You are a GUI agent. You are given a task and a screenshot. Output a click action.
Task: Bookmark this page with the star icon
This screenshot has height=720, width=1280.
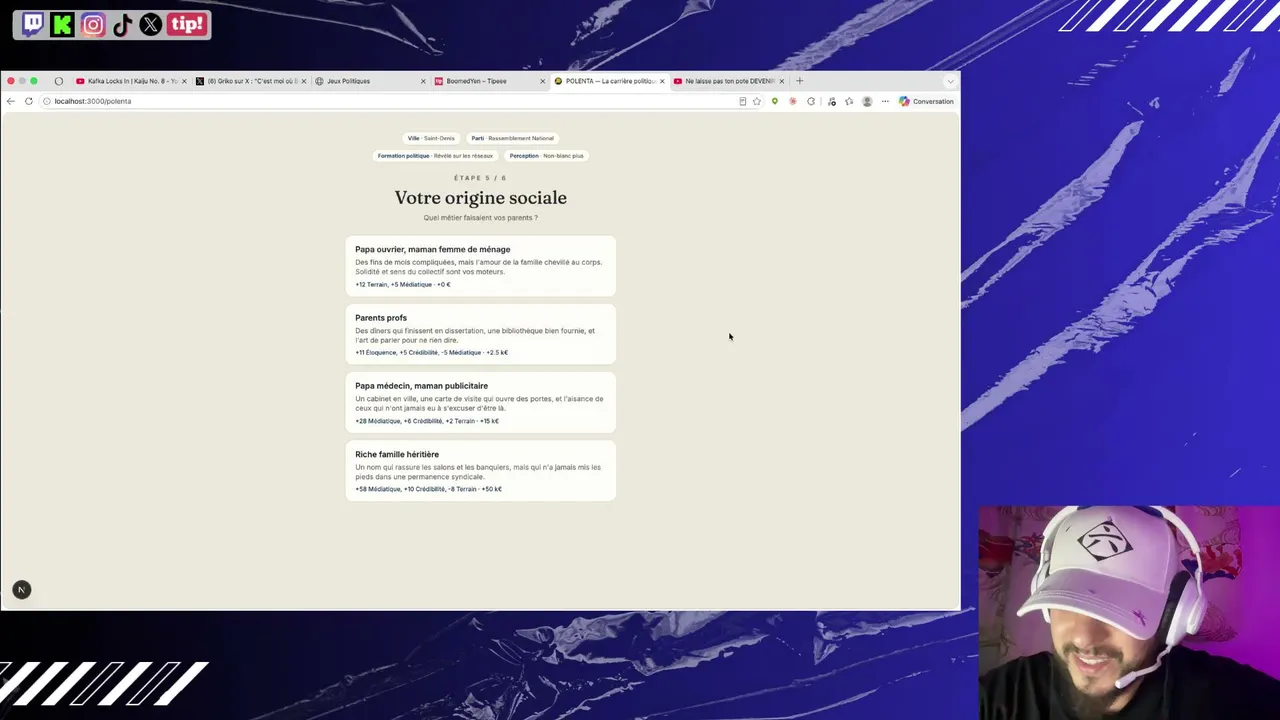tap(757, 101)
